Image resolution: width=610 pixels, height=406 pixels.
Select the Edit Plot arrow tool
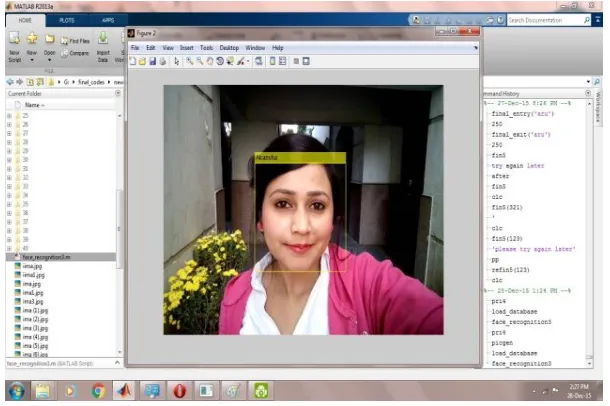pyautogui.click(x=177, y=61)
